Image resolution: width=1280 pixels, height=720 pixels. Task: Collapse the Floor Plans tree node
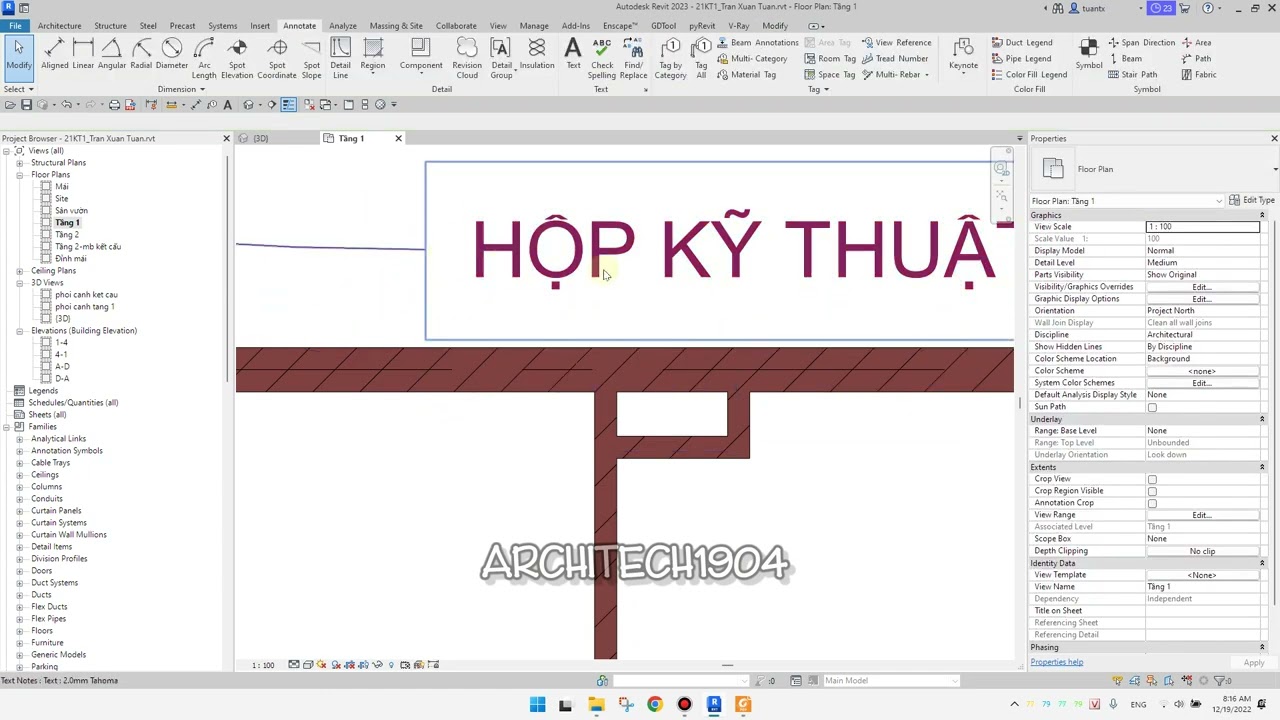(19, 175)
